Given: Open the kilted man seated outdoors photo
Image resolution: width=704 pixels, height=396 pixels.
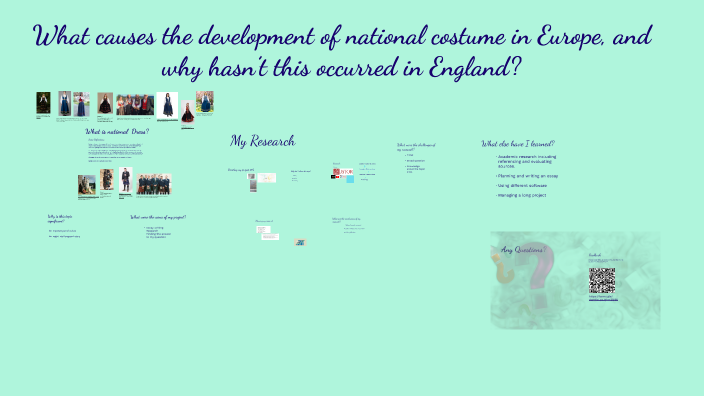Looking at the screenshot, I should pyautogui.click(x=87, y=185).
